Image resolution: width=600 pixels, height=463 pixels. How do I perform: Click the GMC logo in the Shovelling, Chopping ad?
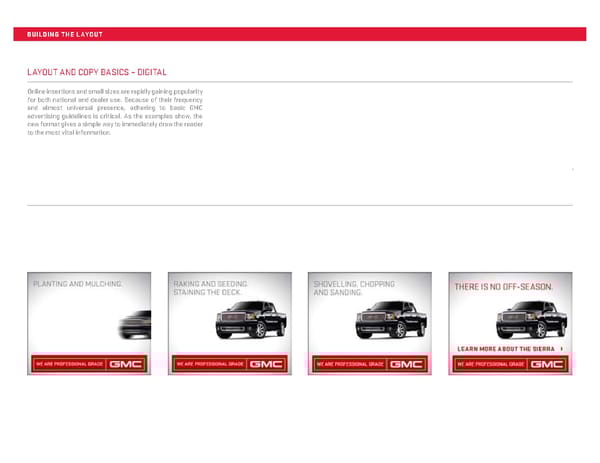(407, 364)
